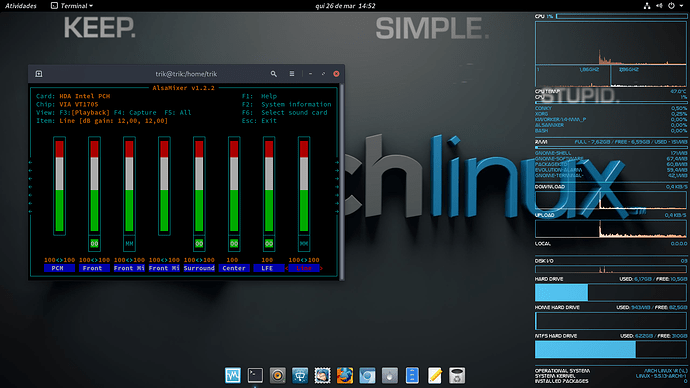Click the Surround volume bar

point(199,186)
